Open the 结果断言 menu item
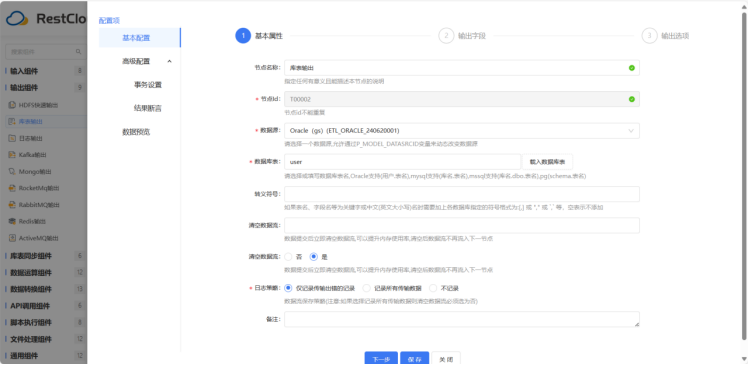748x365 pixels. point(148,108)
